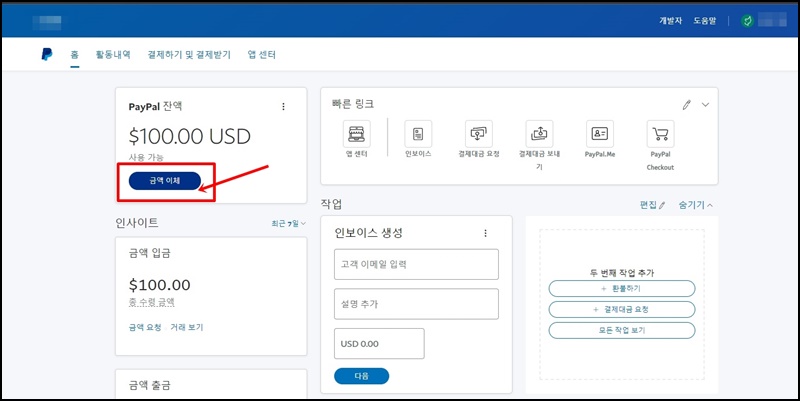
Task: Click the PayPal logo icon
Action: (x=47, y=55)
